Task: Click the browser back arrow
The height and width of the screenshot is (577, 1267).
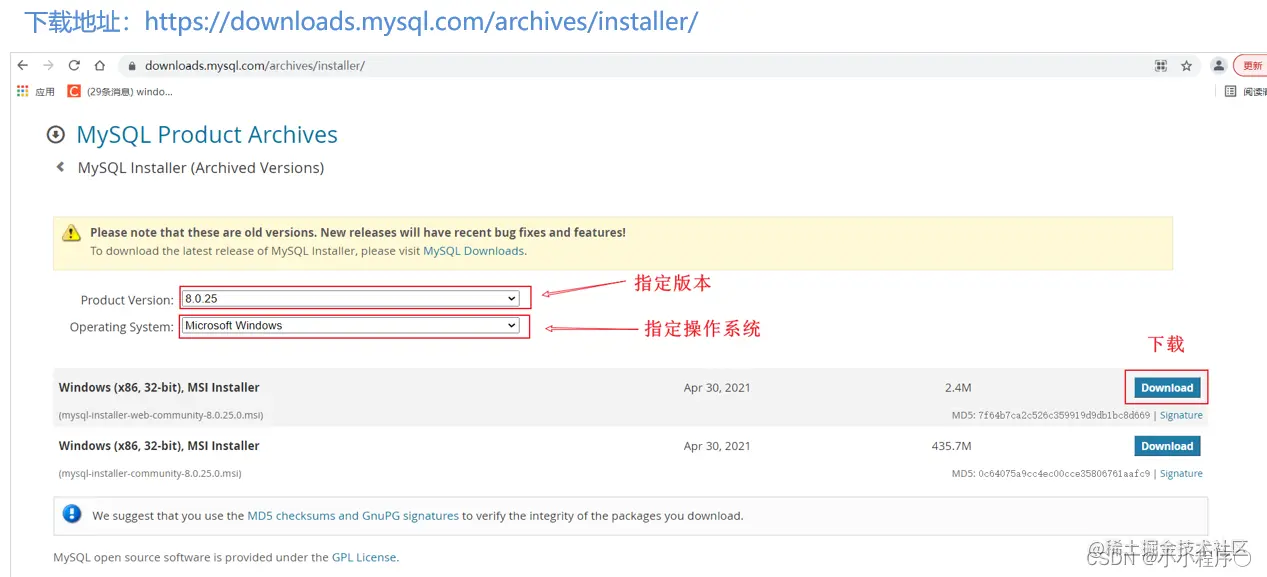Action: pyautogui.click(x=22, y=65)
